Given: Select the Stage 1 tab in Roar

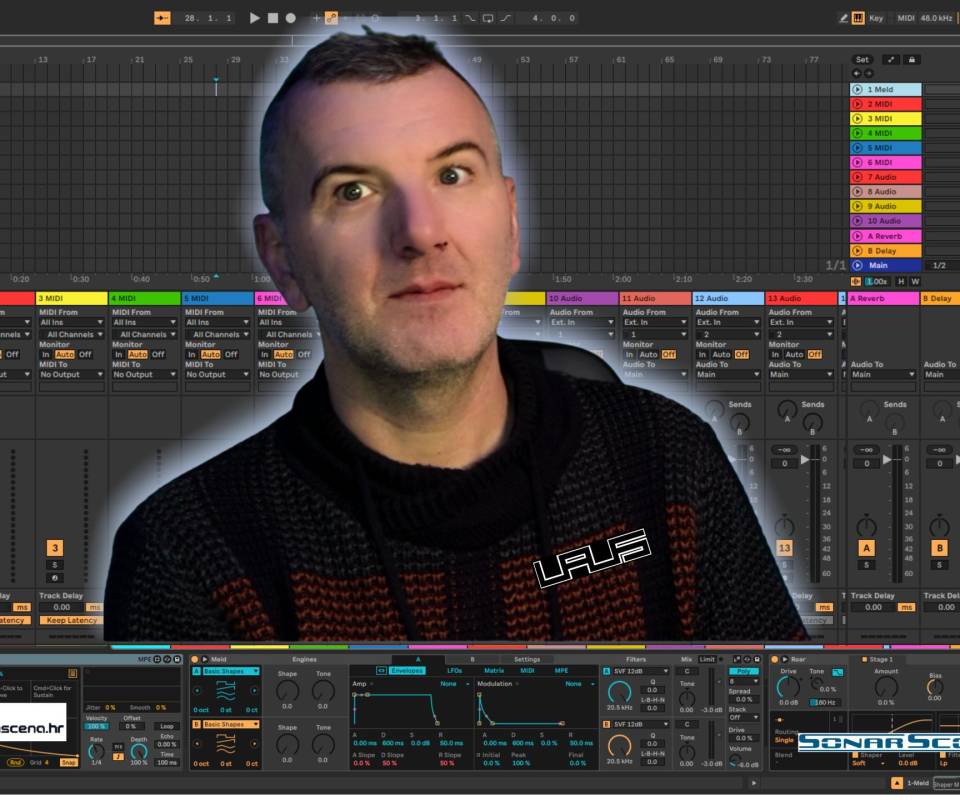Looking at the screenshot, I should click(x=877, y=659).
